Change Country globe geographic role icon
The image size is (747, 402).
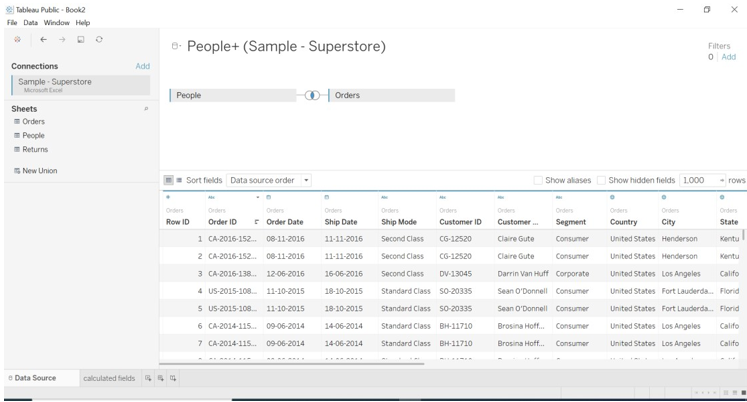point(612,197)
